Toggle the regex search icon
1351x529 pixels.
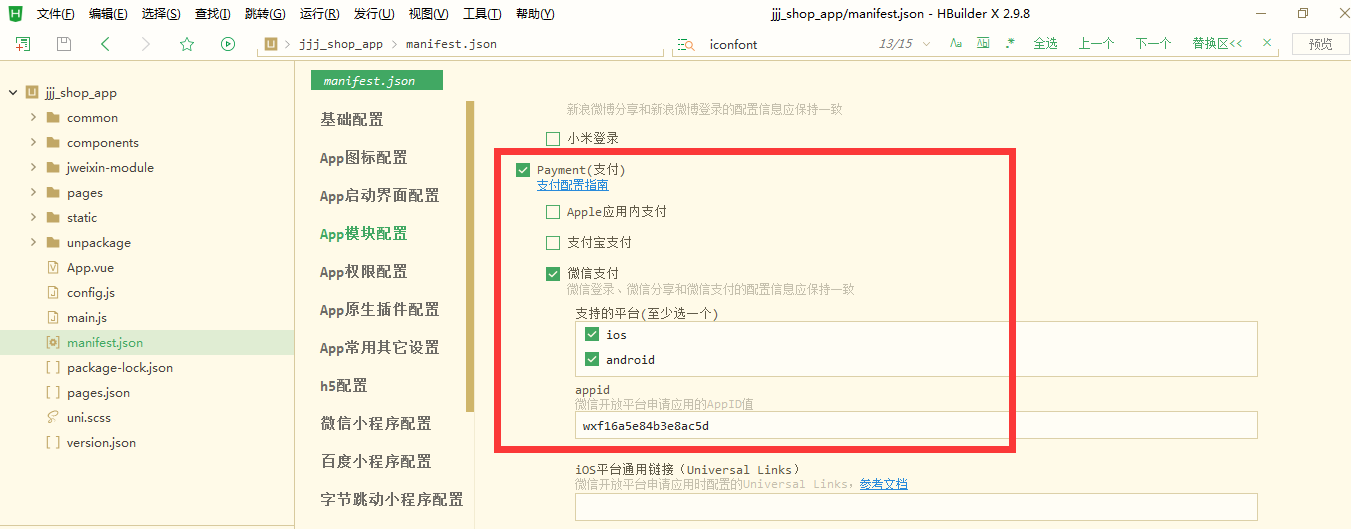[1010, 44]
